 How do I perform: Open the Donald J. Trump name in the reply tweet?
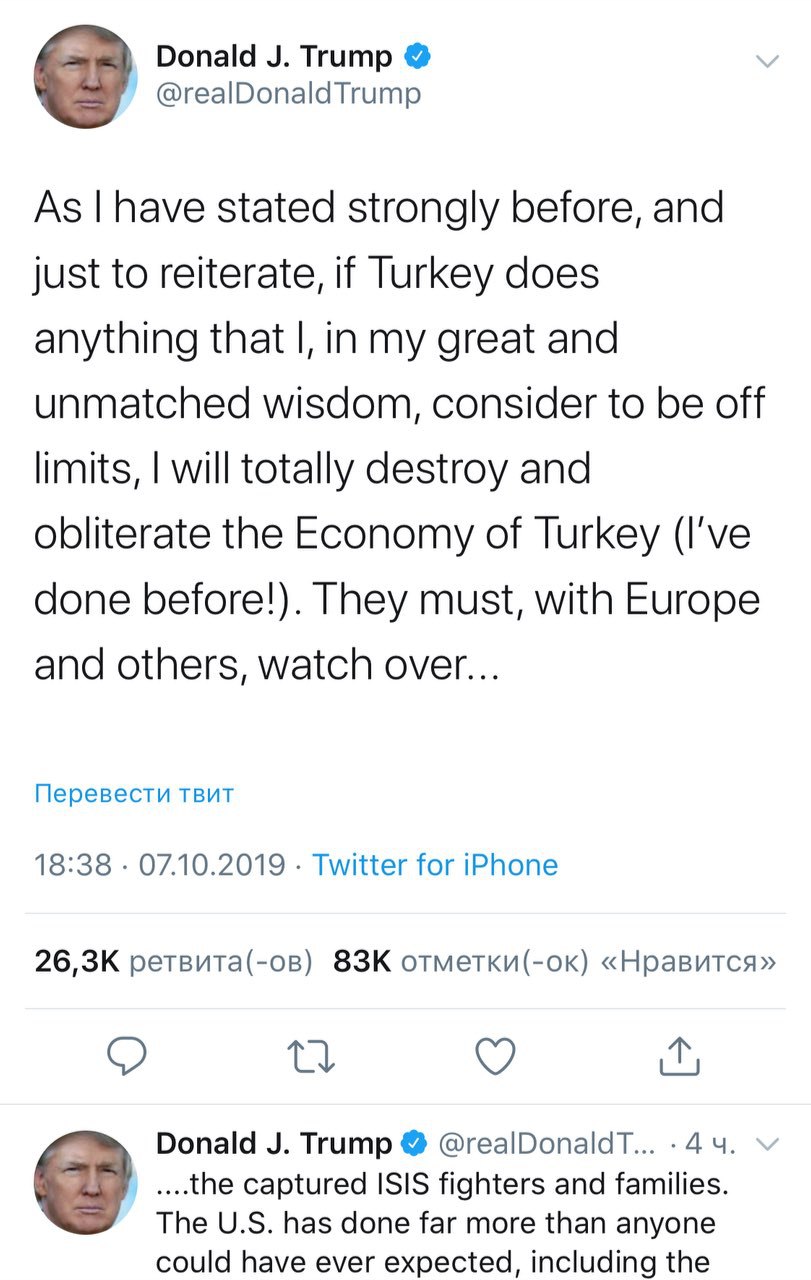(x=275, y=1142)
